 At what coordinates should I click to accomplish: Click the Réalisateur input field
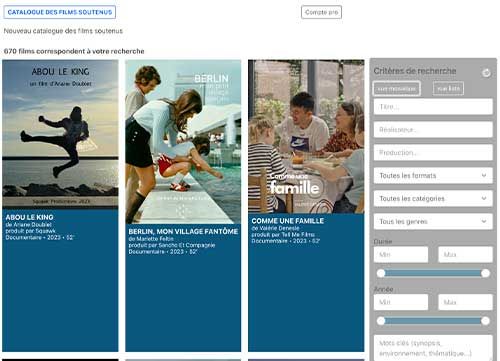click(x=433, y=129)
